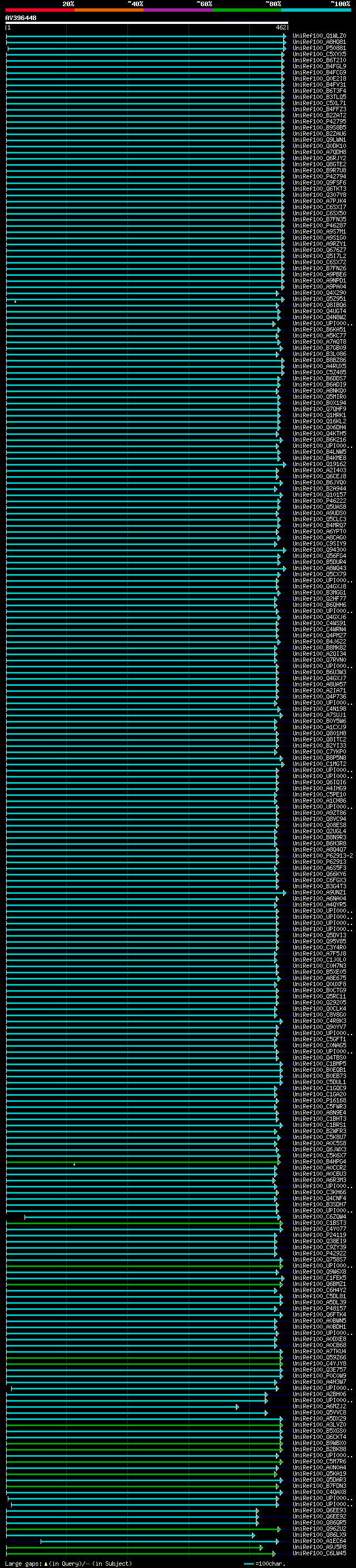Click the orange ~40% identity legend bar
Image resolution: width=356 pixels, height=1568 pixels.
coord(109,10)
